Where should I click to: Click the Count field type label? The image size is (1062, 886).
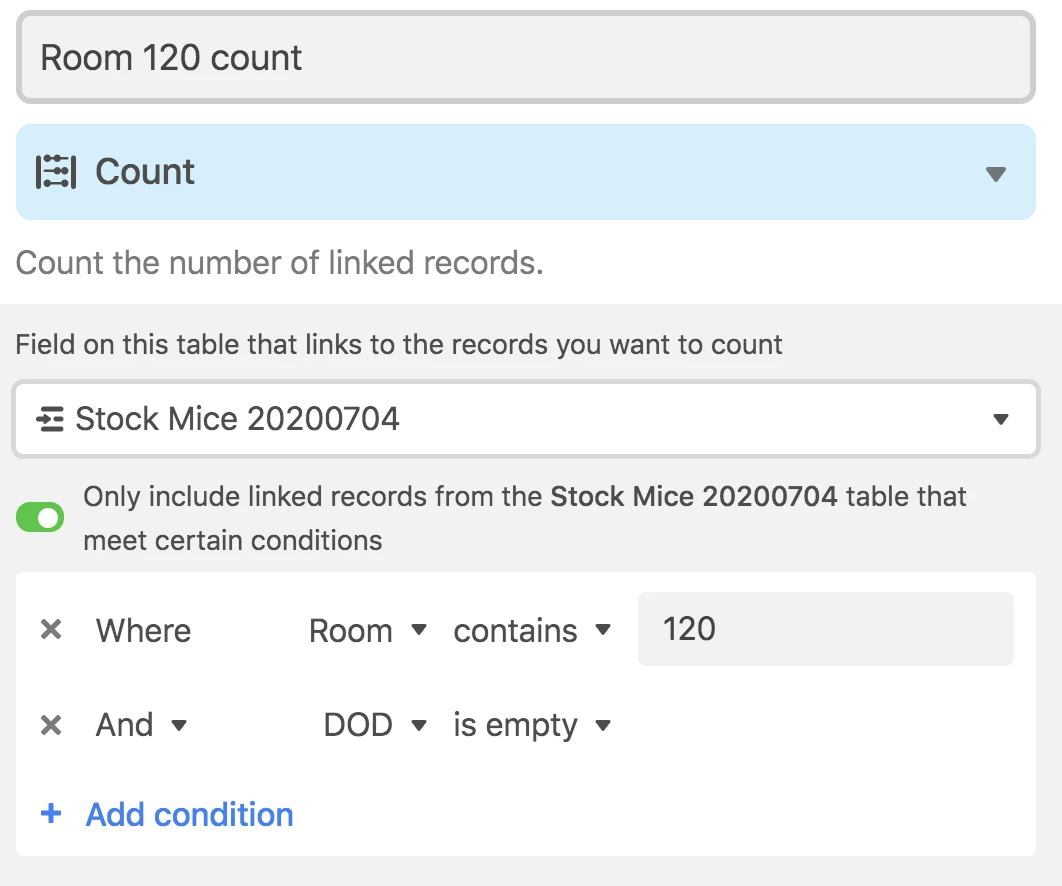tap(145, 172)
